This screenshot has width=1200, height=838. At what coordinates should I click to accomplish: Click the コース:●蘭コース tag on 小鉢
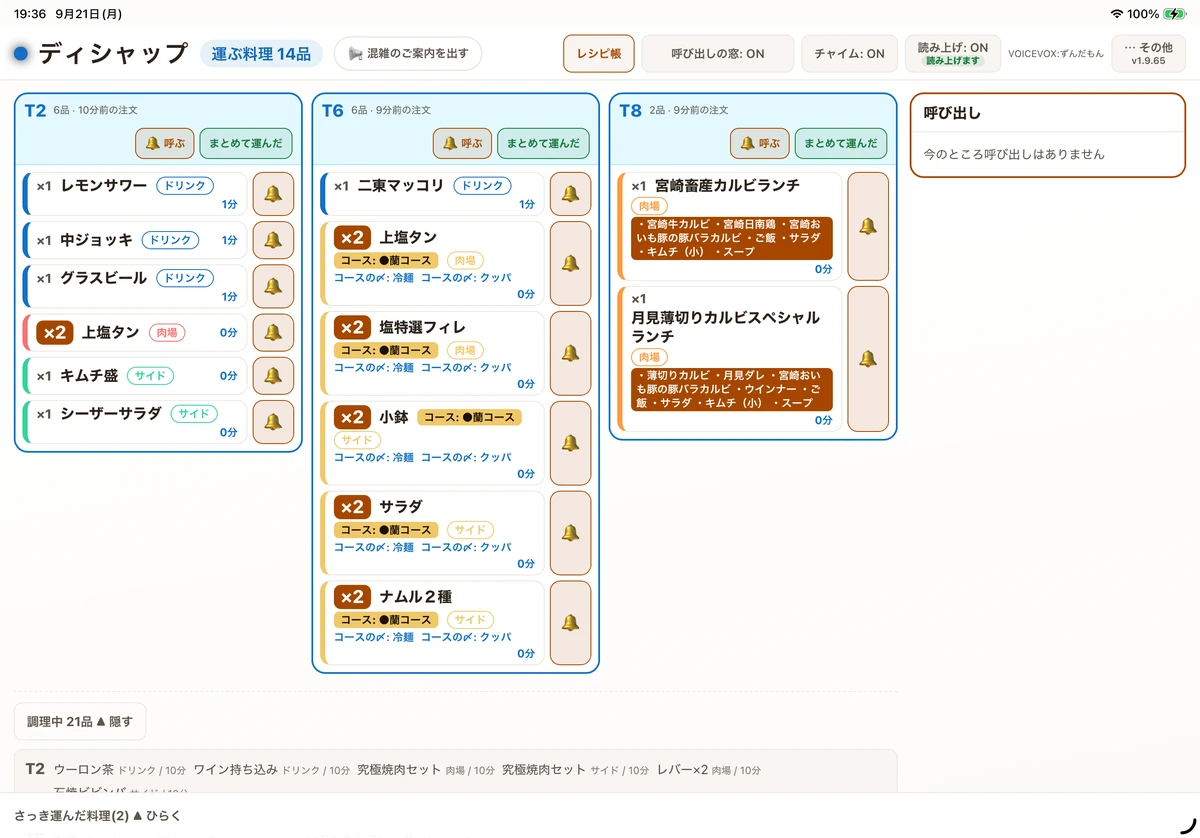[x=470, y=417]
